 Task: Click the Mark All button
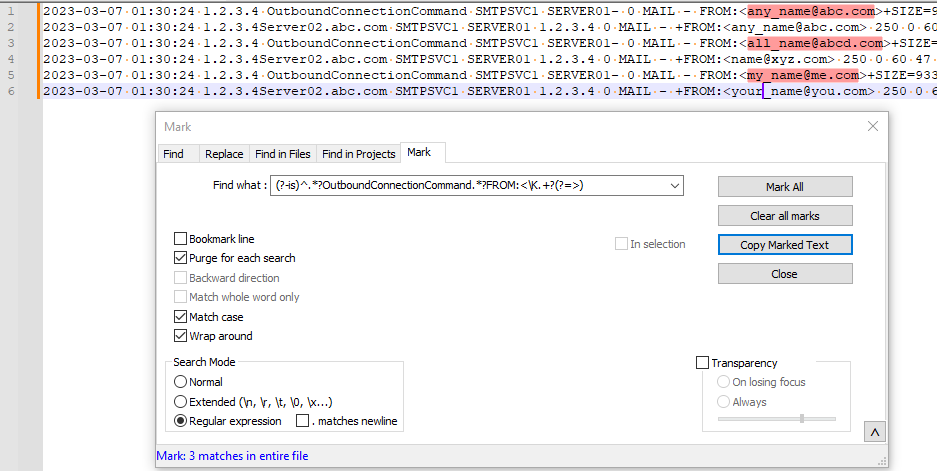pos(785,186)
